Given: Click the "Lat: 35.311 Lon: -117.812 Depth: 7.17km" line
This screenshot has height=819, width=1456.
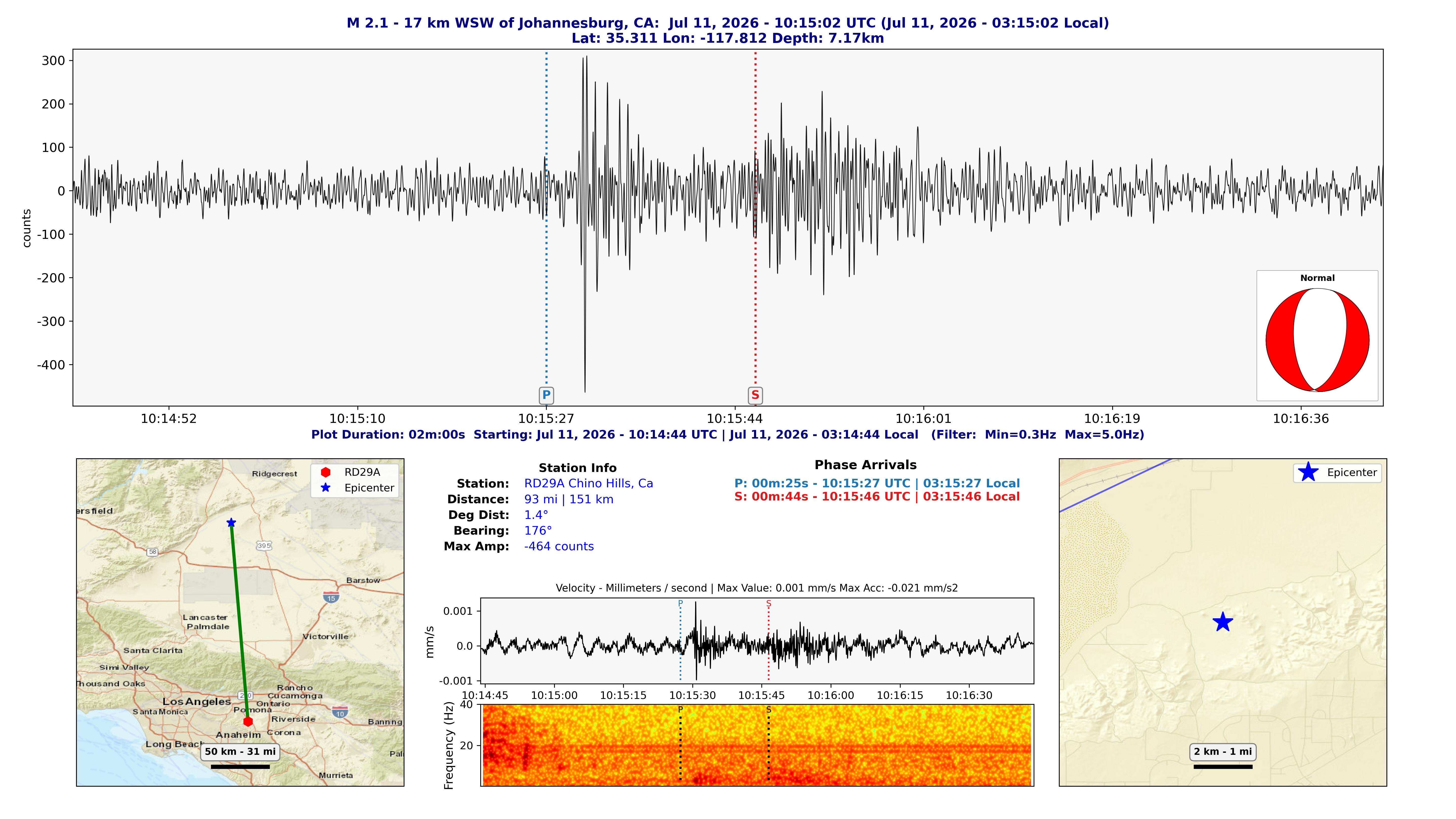Looking at the screenshot, I should [x=727, y=38].
